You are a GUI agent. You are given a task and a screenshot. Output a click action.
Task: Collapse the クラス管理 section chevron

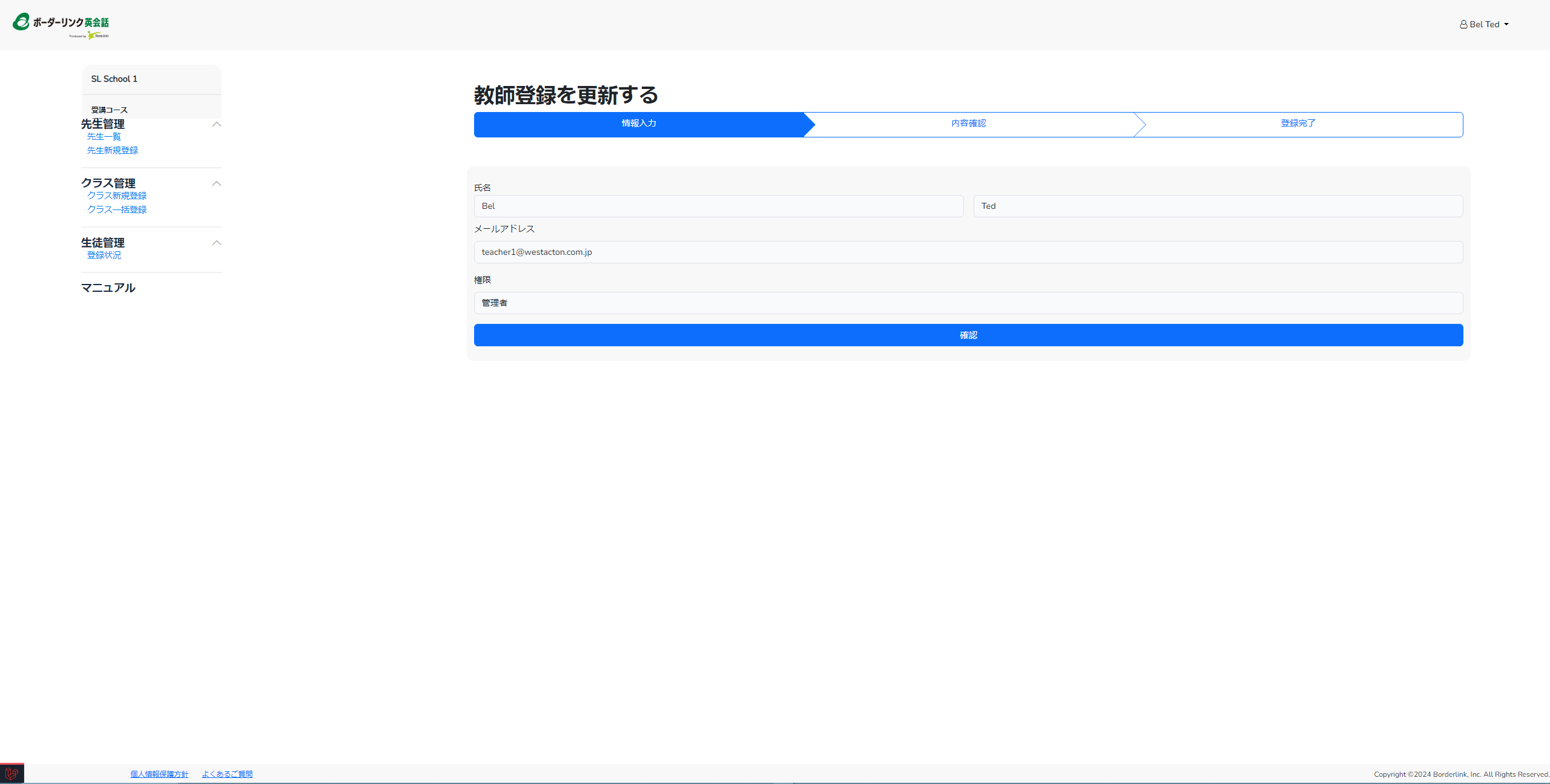(216, 183)
